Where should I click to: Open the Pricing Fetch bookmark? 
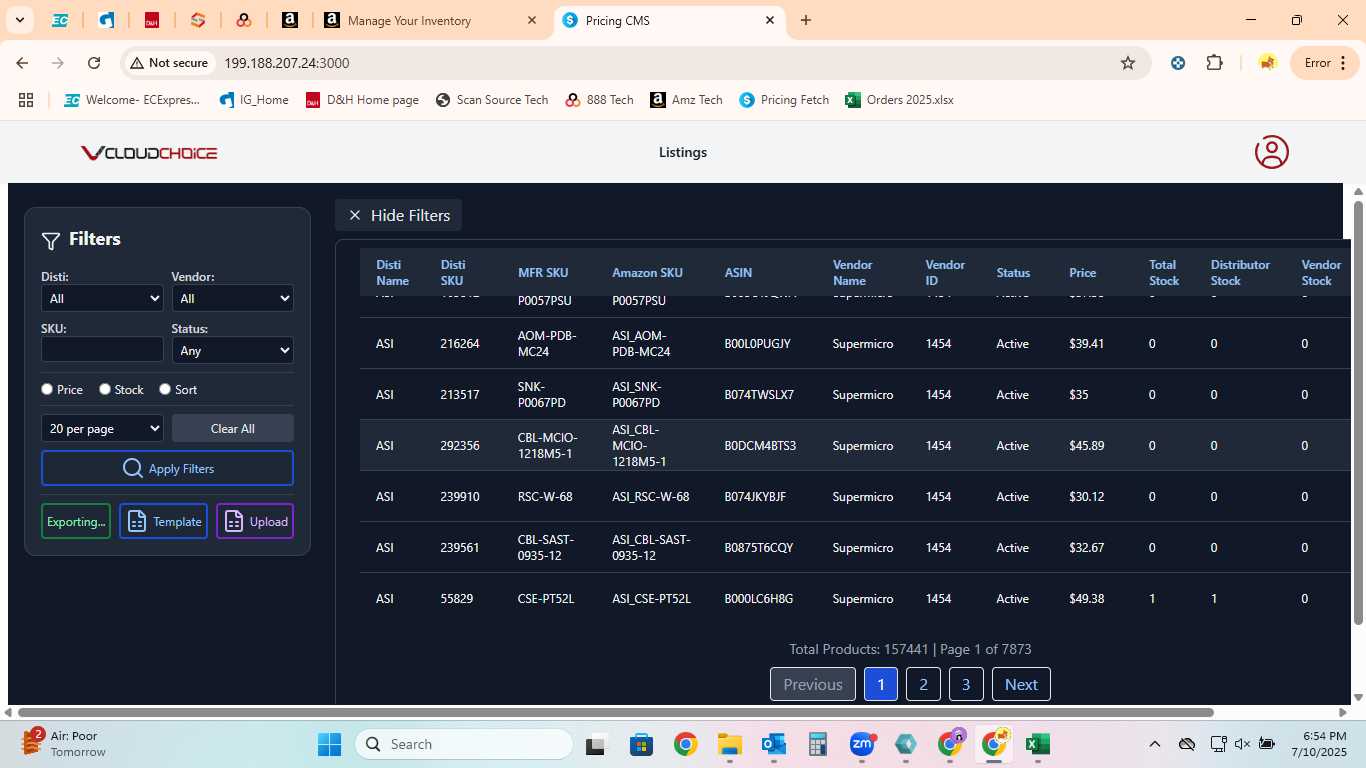tap(784, 100)
